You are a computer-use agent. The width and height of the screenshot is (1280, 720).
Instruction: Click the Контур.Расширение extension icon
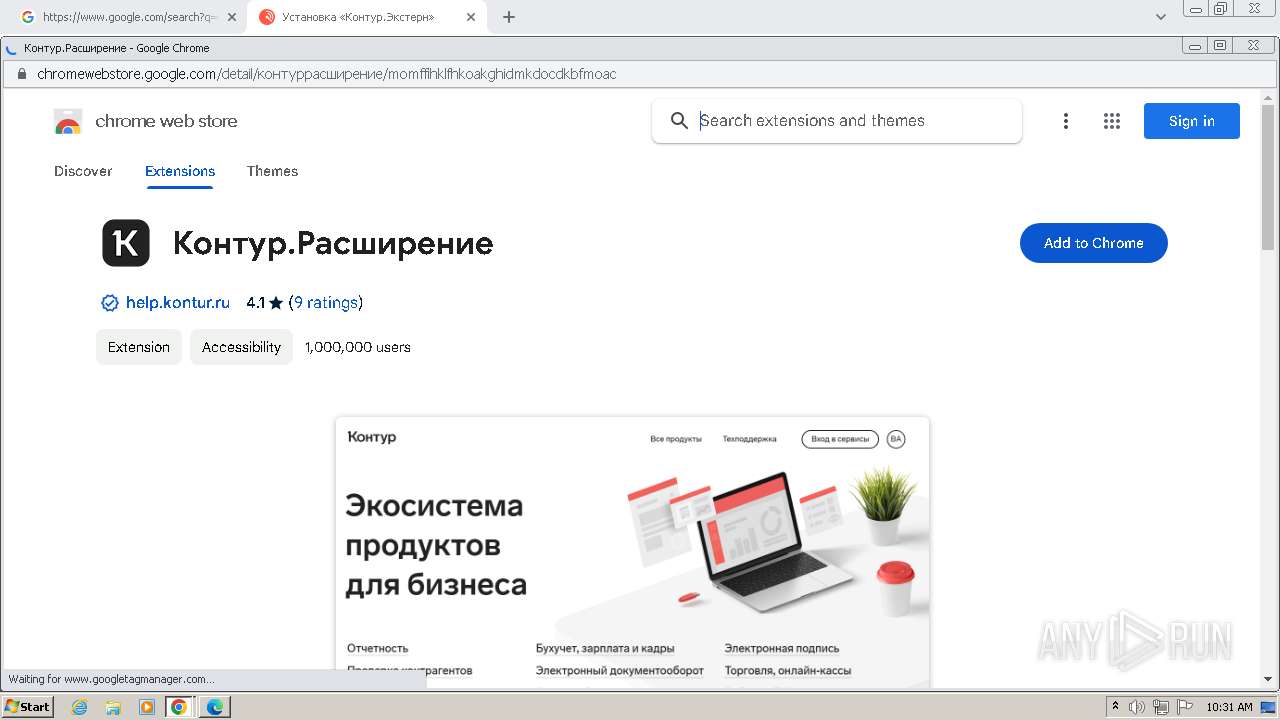point(126,243)
